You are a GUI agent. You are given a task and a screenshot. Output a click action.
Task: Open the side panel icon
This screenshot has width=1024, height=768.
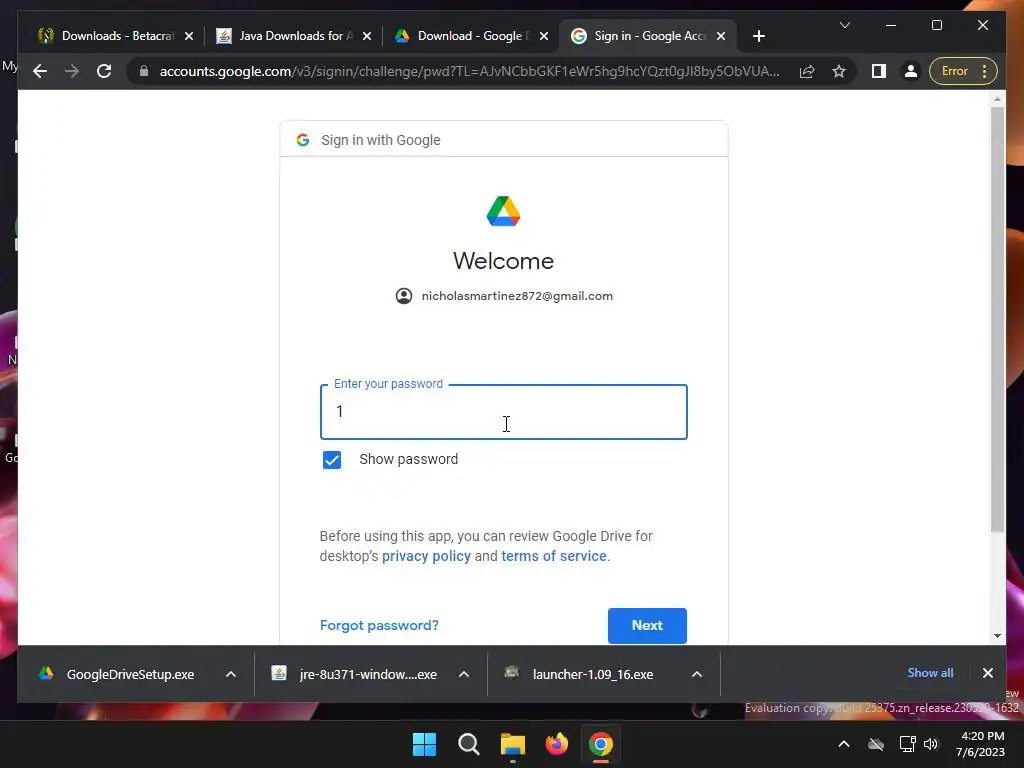[x=879, y=71]
